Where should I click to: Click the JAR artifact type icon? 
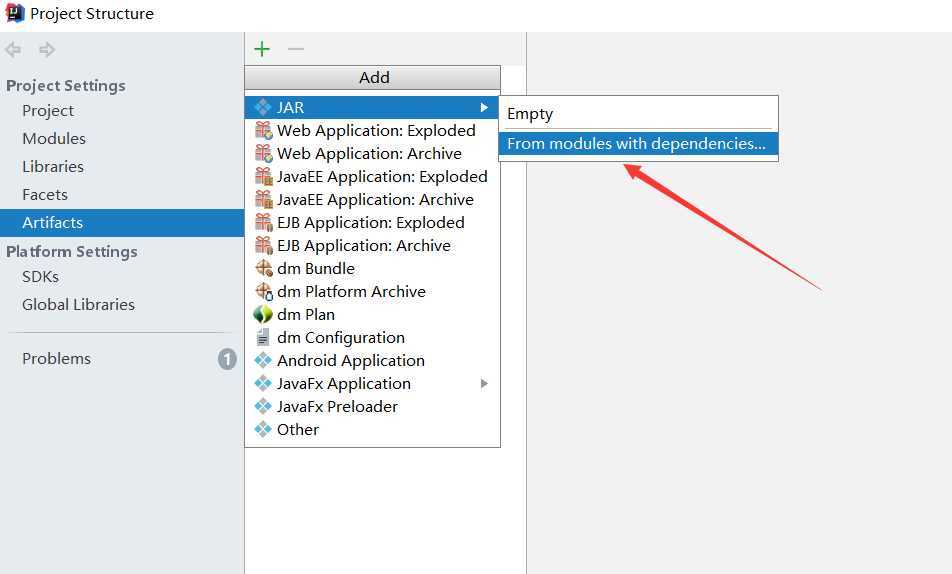click(x=263, y=108)
